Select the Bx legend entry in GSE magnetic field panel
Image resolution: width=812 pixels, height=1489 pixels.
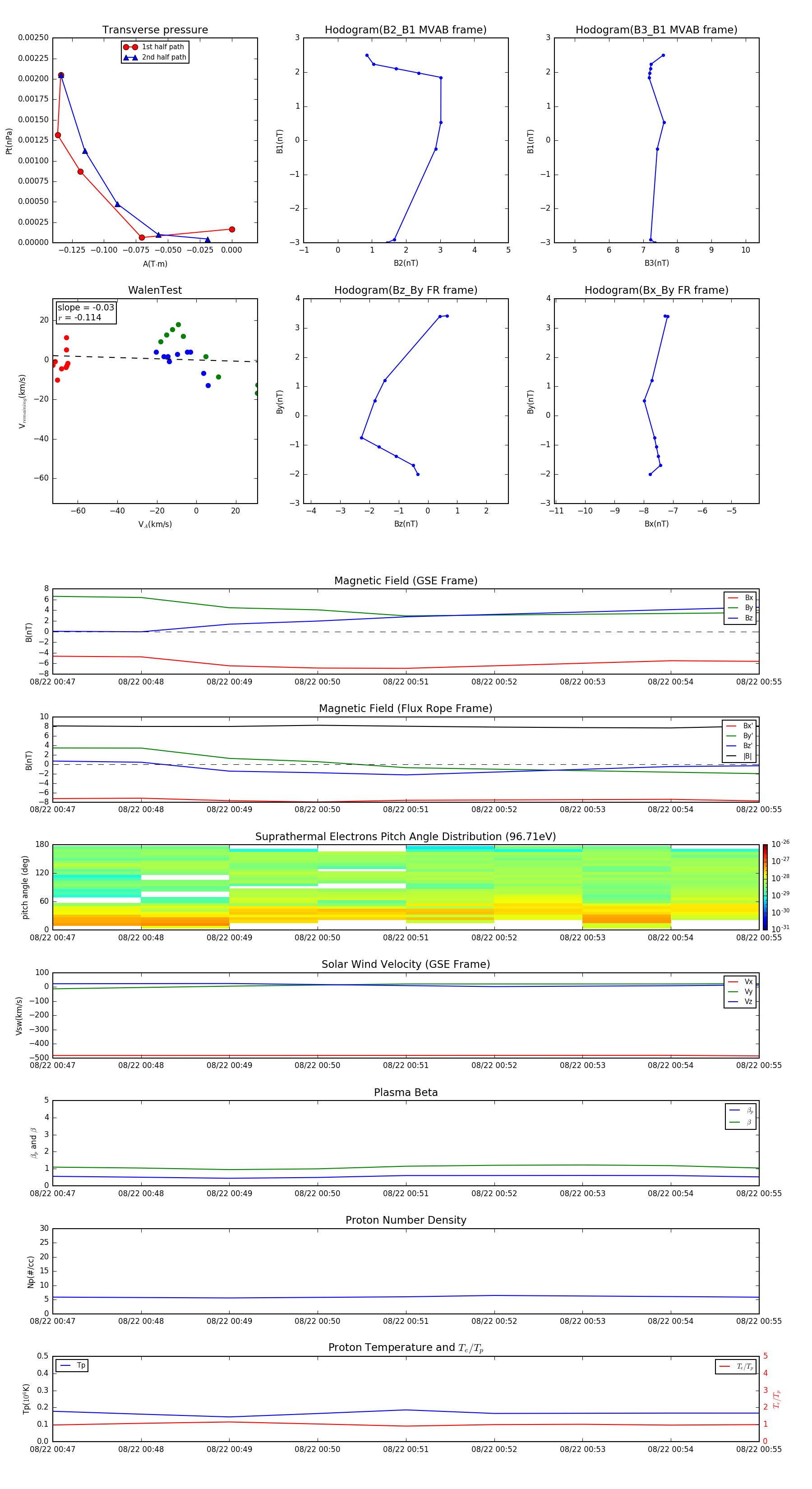click(x=740, y=598)
